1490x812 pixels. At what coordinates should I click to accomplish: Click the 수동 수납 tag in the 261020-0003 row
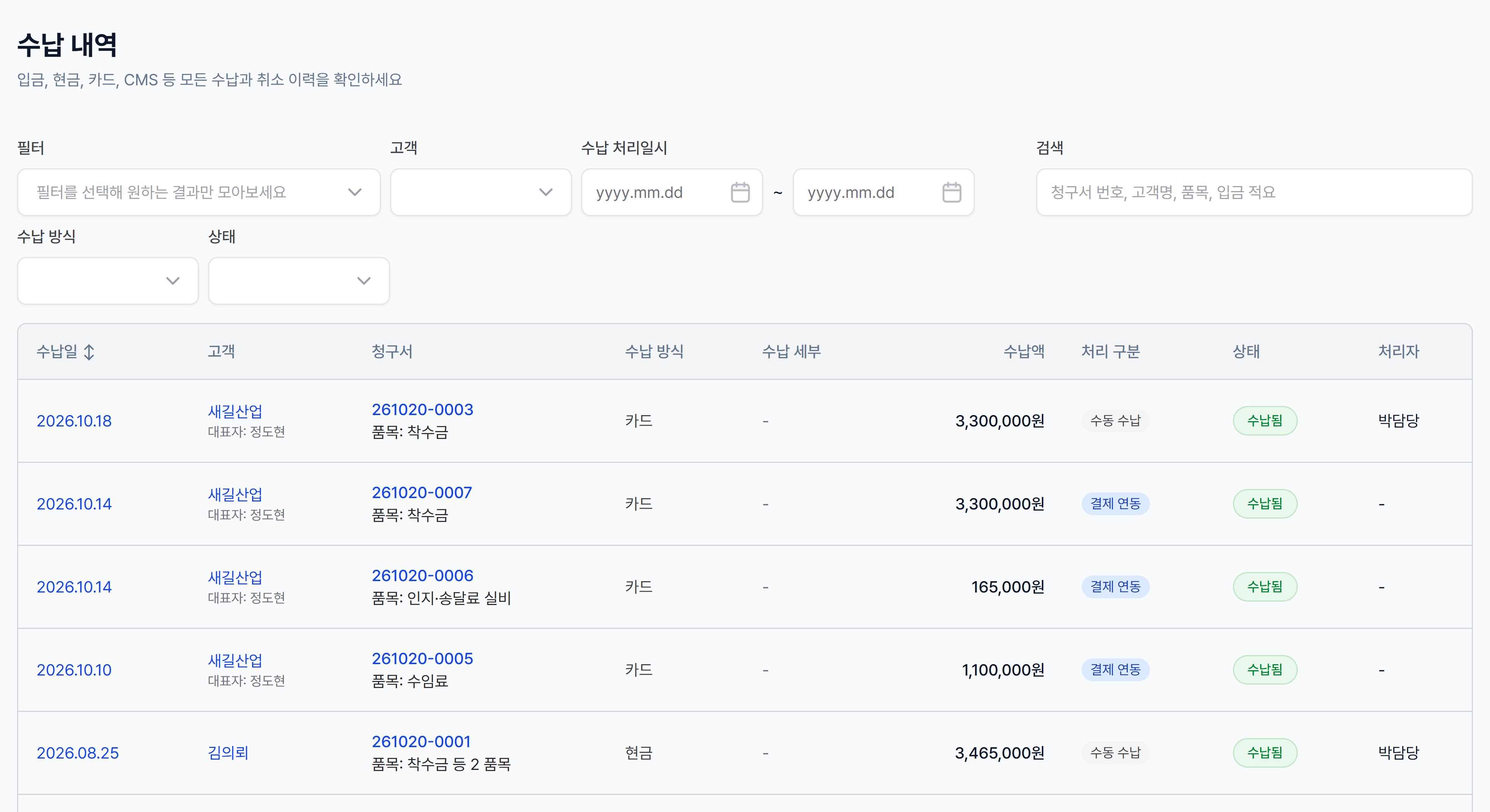pos(1115,420)
